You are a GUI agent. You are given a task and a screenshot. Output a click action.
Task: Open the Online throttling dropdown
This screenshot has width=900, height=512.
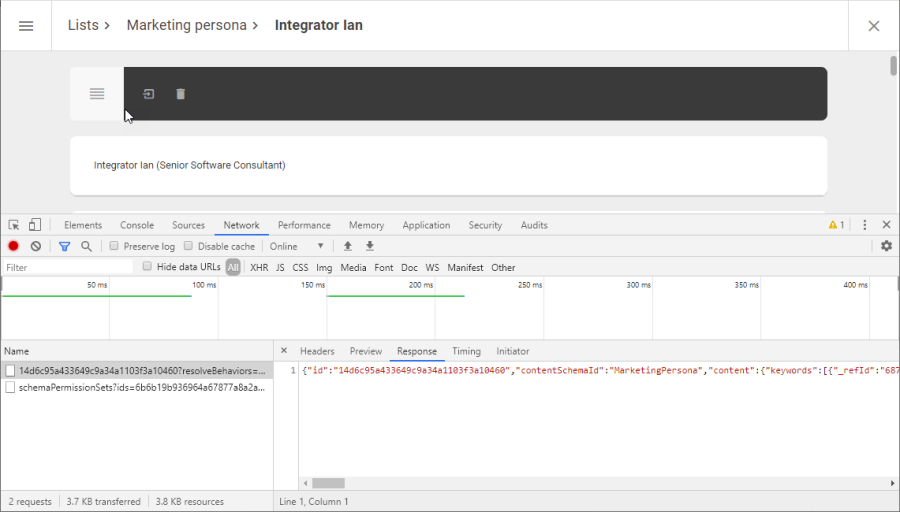(x=297, y=246)
